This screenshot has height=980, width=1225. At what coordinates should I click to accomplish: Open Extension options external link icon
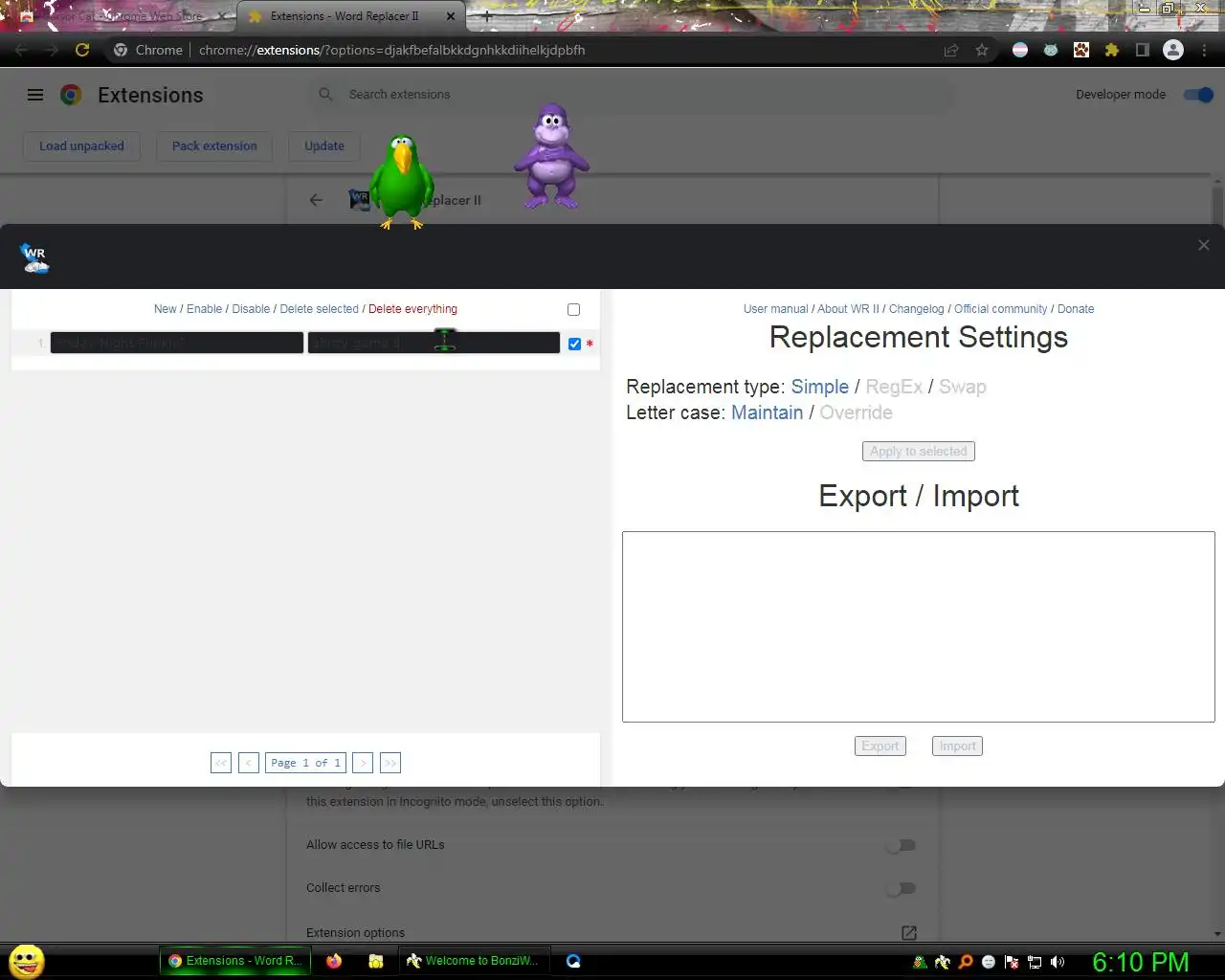[909, 932]
